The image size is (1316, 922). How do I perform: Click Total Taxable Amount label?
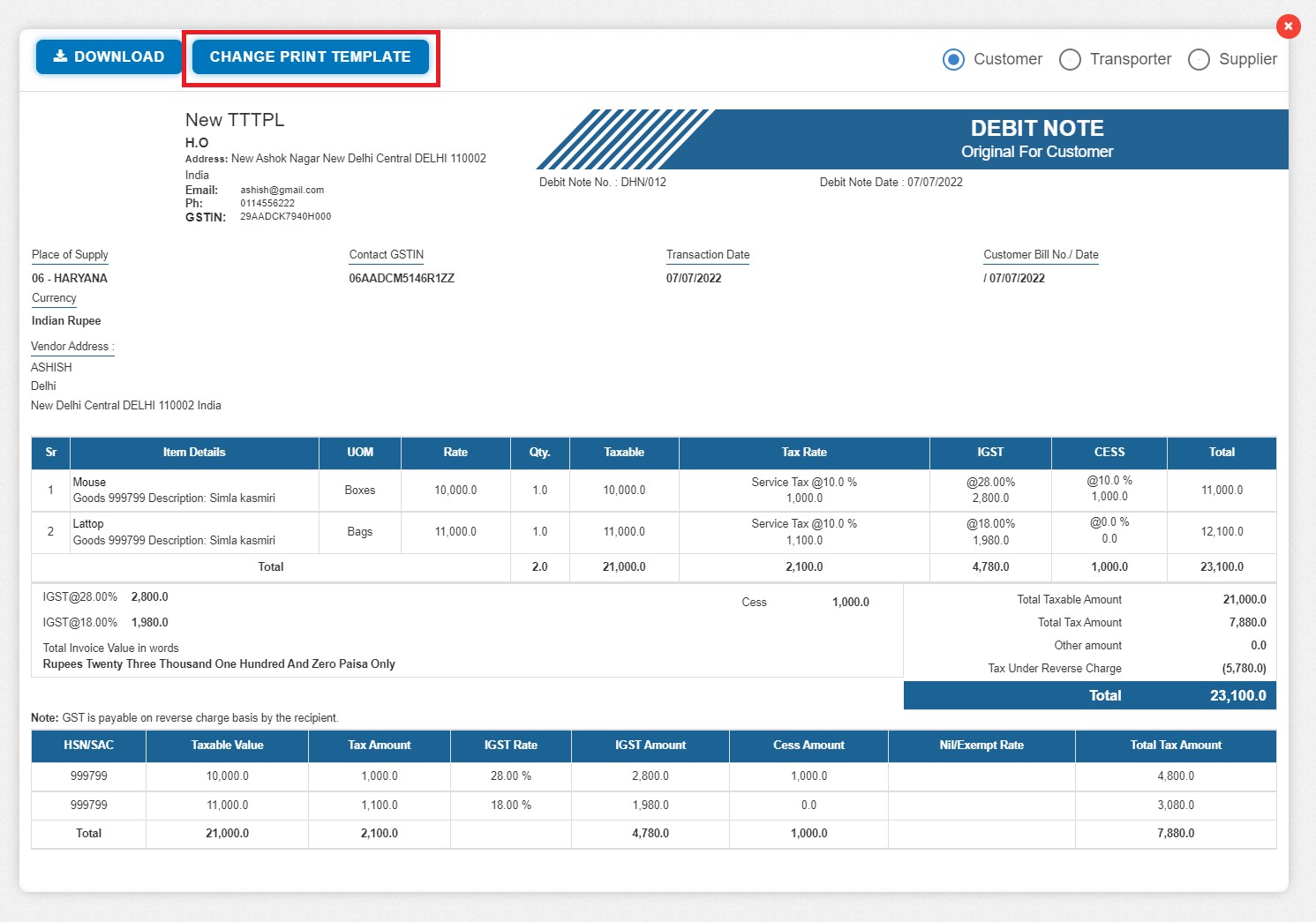[x=1069, y=599]
